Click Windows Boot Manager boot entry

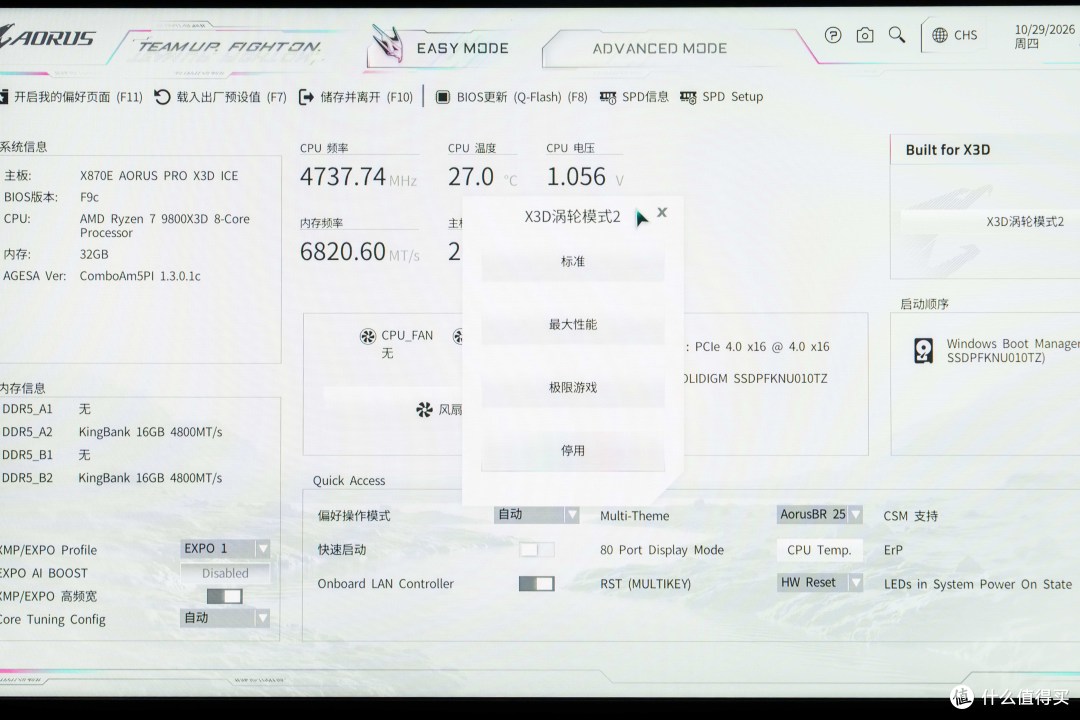[1012, 351]
